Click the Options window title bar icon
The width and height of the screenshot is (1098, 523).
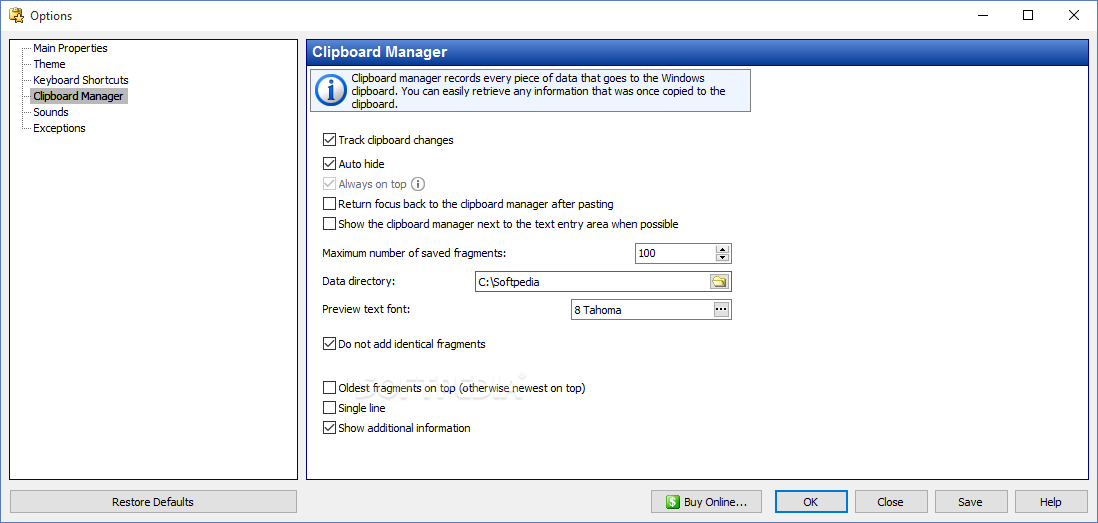[x=15, y=15]
